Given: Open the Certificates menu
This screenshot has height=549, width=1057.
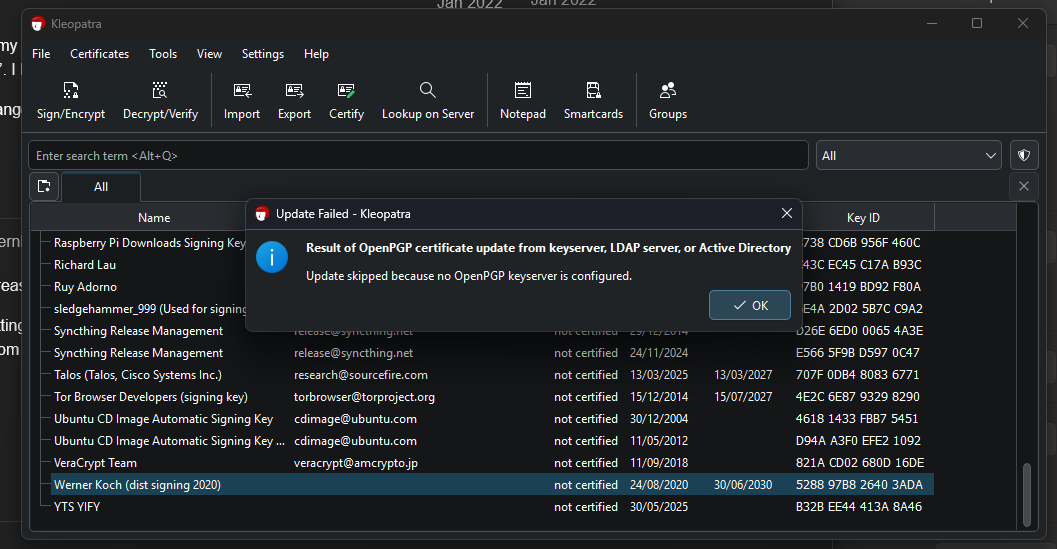Looking at the screenshot, I should point(99,54).
